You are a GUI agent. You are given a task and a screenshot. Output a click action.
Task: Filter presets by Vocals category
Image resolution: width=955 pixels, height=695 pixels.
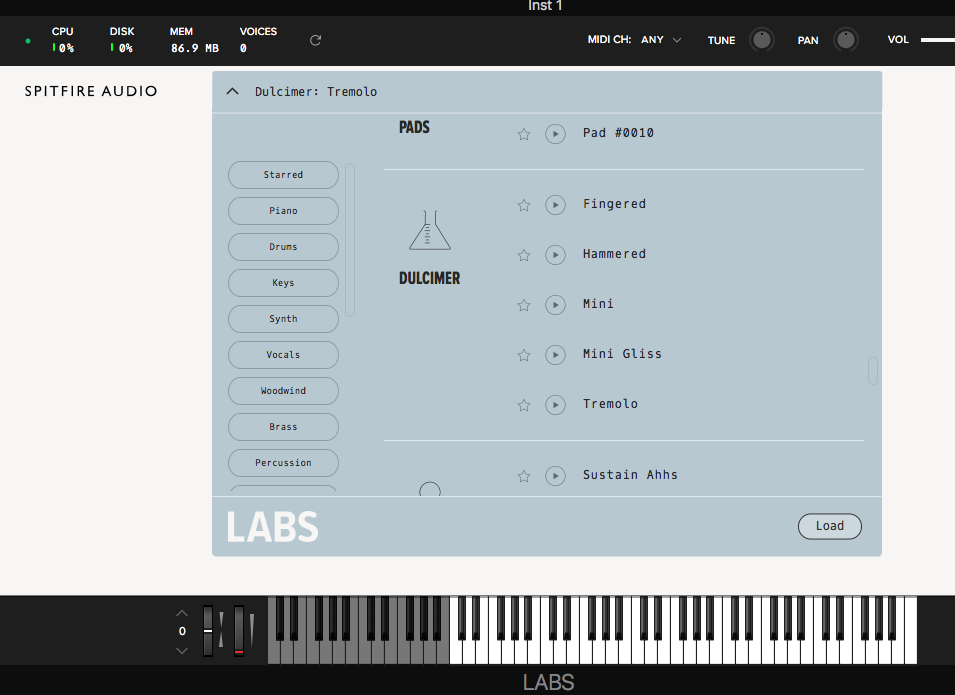click(x=283, y=355)
